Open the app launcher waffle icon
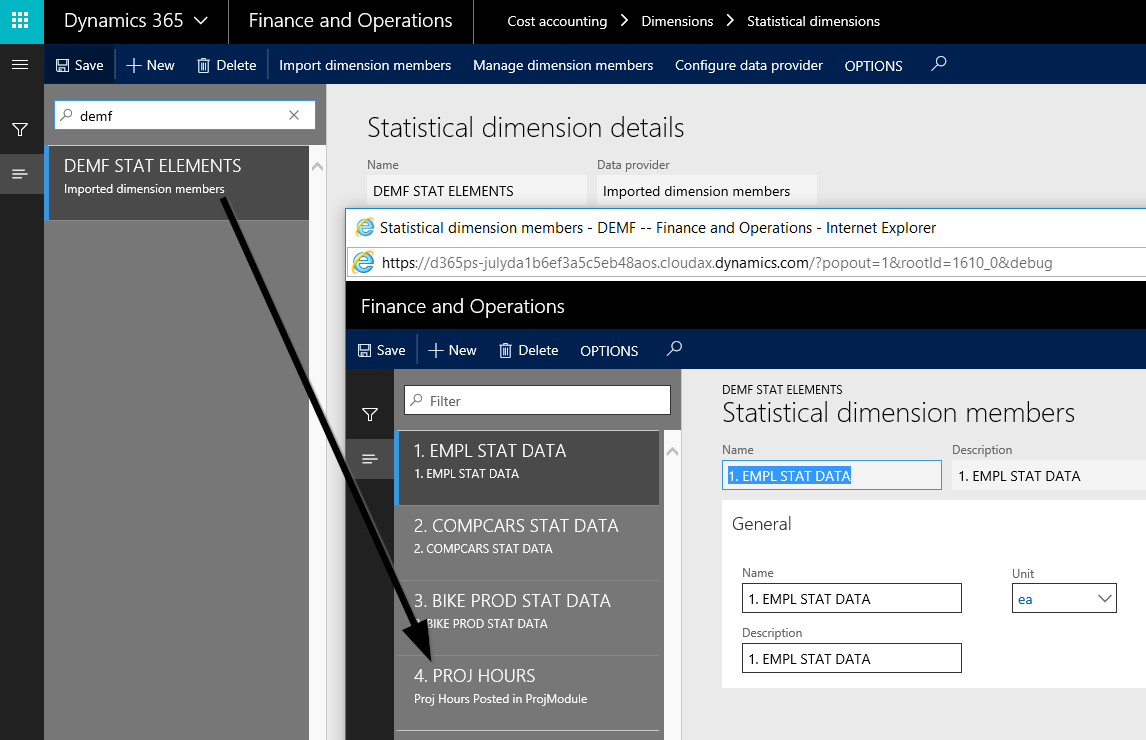This screenshot has width=1146, height=740. click(21, 21)
